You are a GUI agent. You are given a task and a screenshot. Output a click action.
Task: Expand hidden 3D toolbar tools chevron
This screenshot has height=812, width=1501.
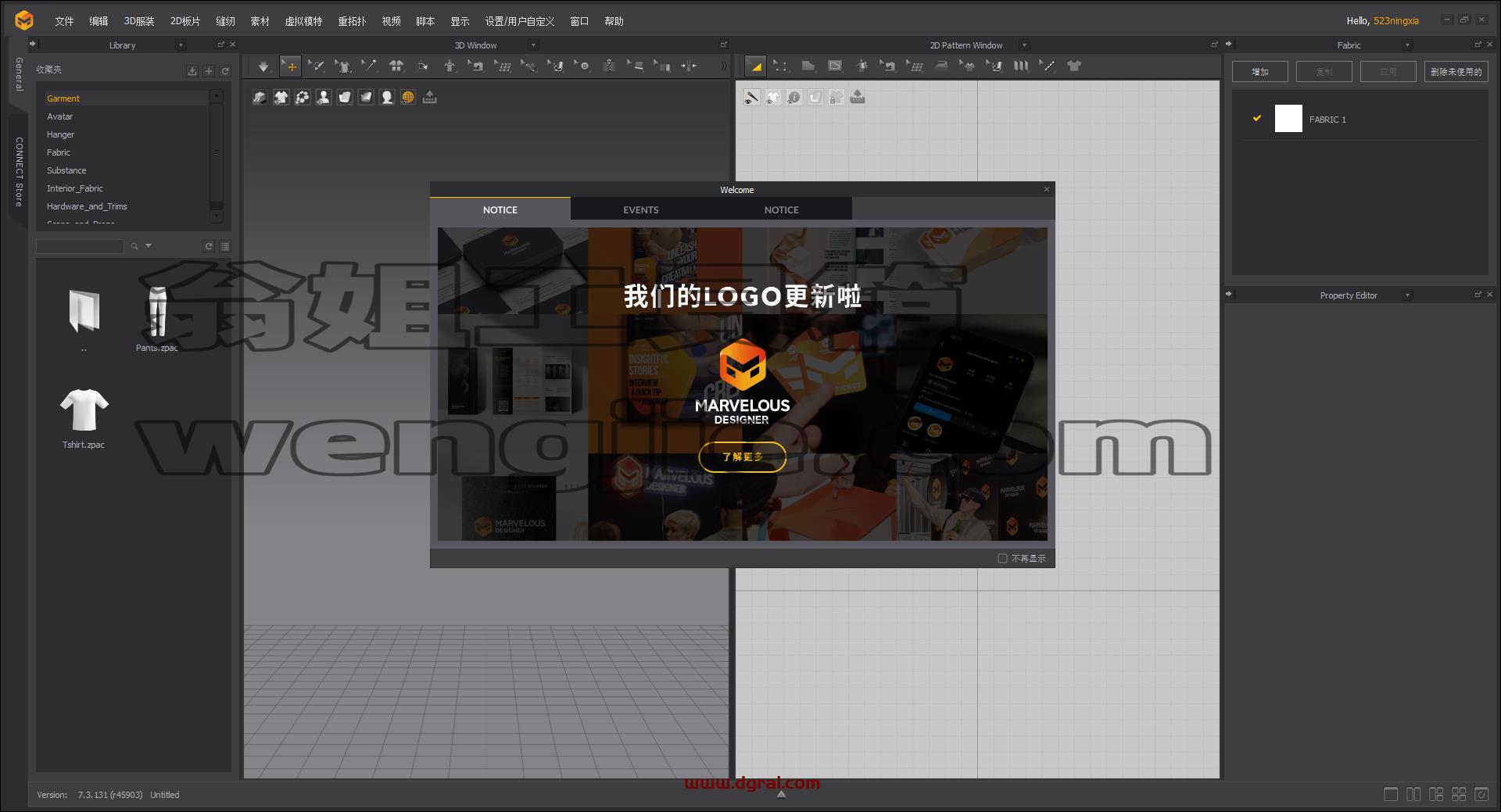[x=723, y=66]
